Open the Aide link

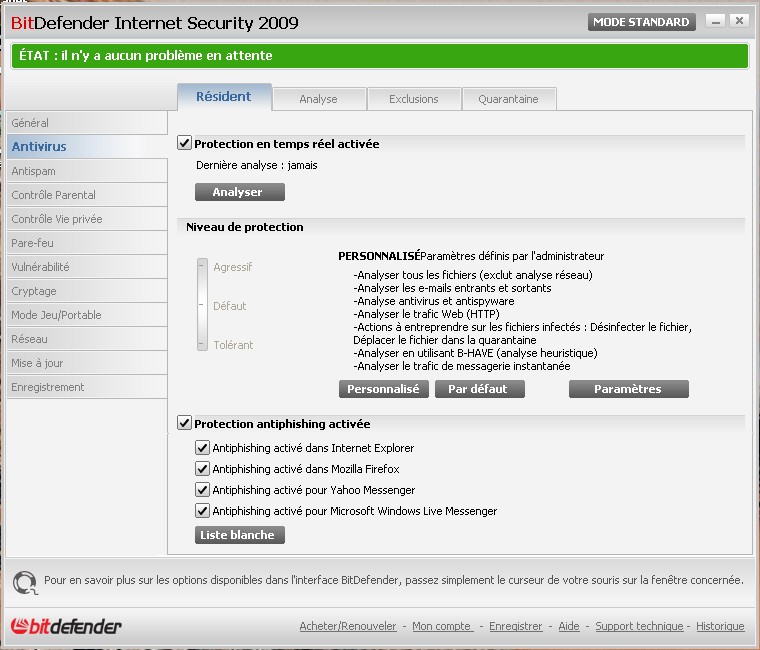[x=569, y=626]
